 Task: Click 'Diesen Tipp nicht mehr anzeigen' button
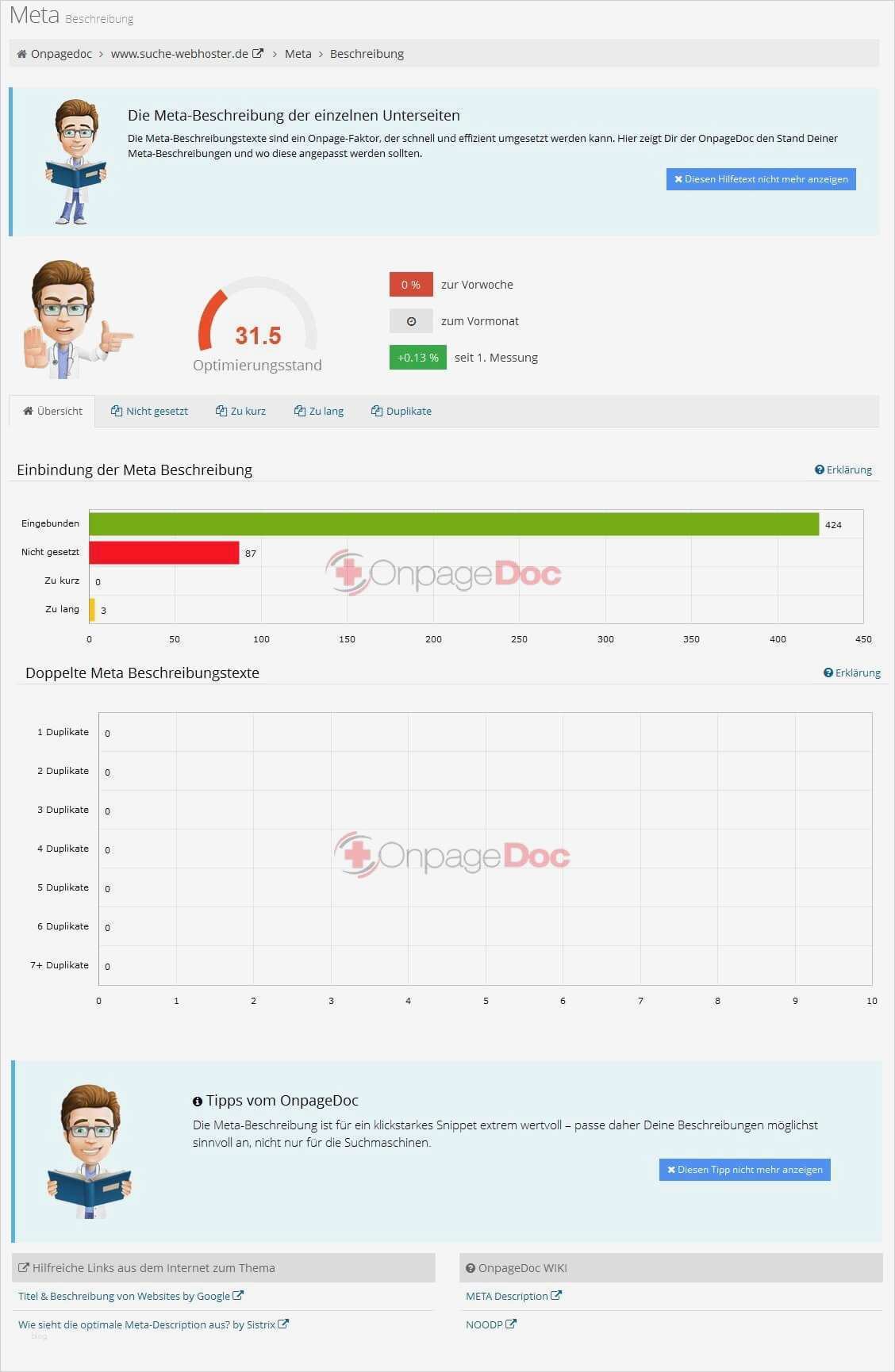pyautogui.click(x=744, y=1170)
